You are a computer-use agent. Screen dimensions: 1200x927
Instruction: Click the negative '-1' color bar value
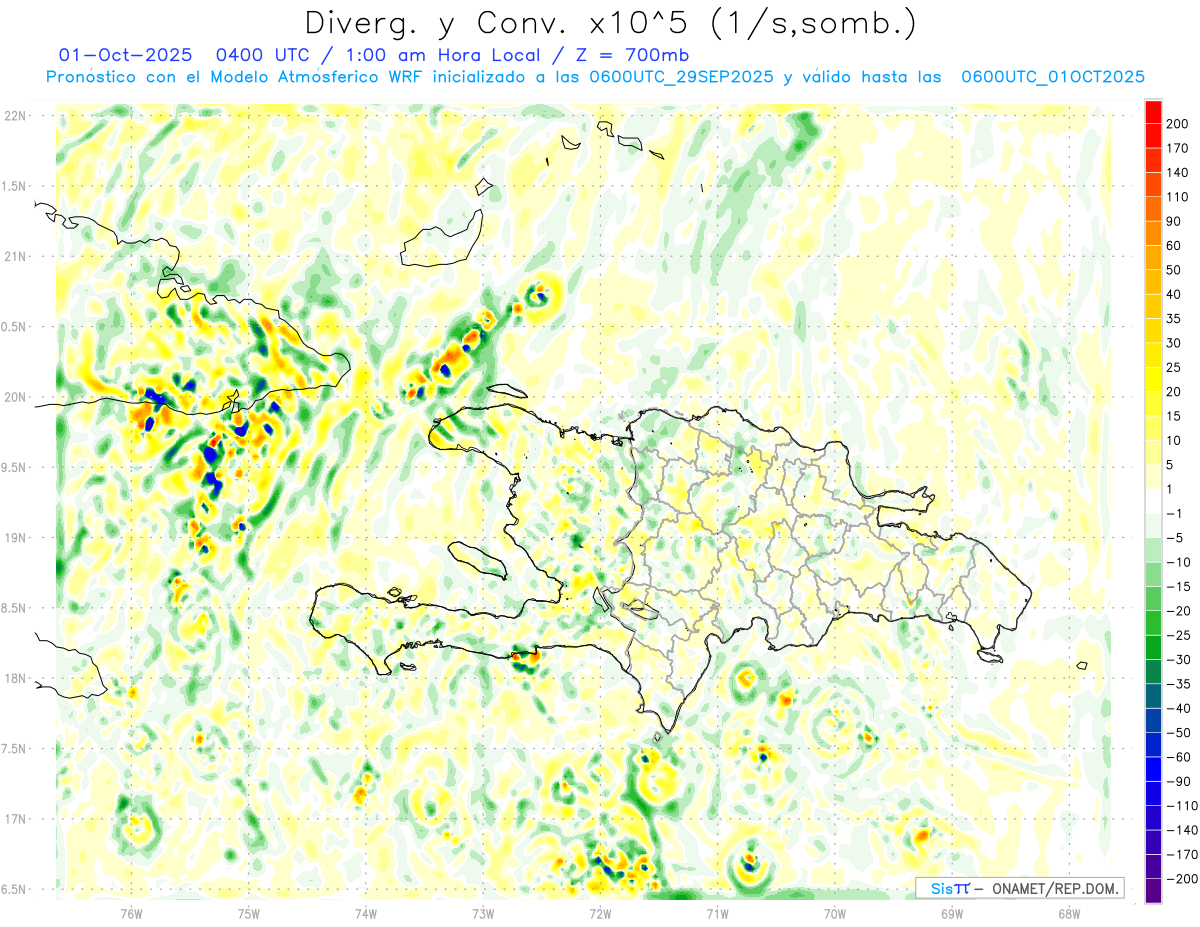pos(1176,513)
